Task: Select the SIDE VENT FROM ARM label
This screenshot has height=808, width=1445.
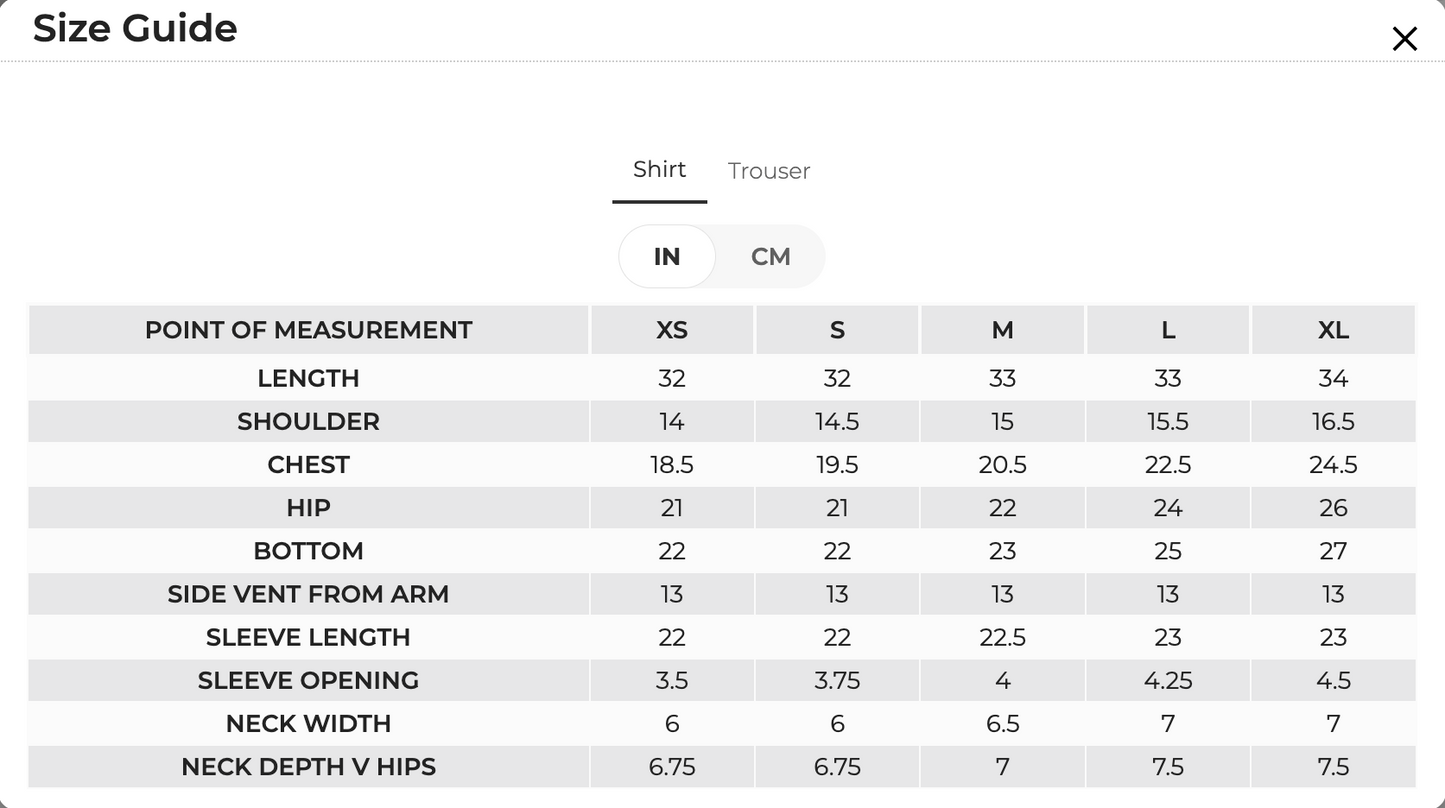Action: point(308,594)
